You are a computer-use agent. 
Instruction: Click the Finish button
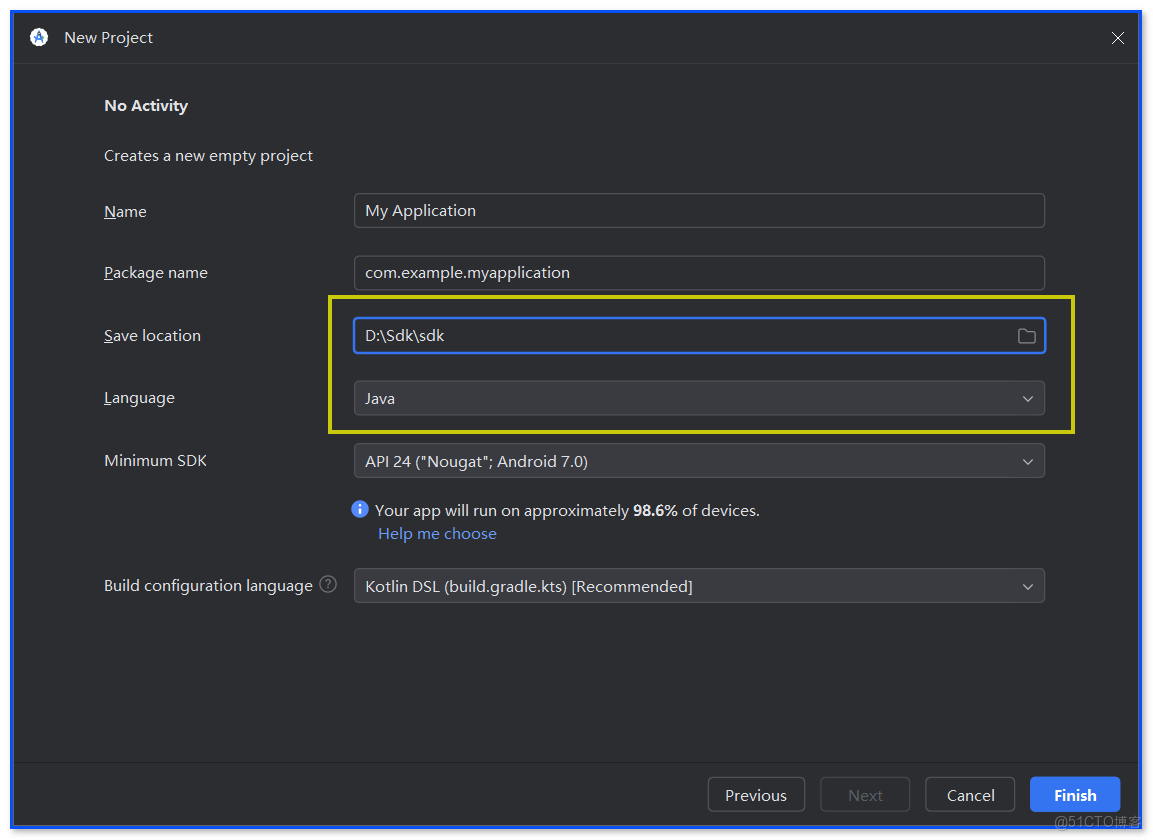coord(1074,794)
